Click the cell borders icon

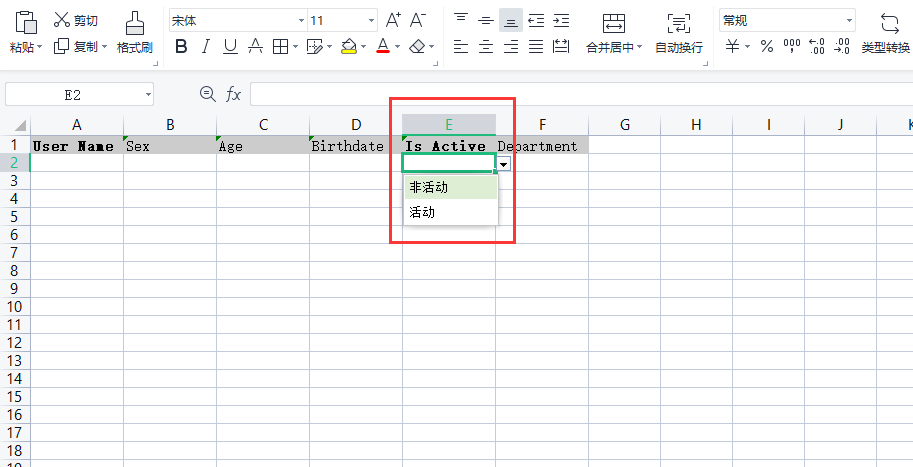281,47
